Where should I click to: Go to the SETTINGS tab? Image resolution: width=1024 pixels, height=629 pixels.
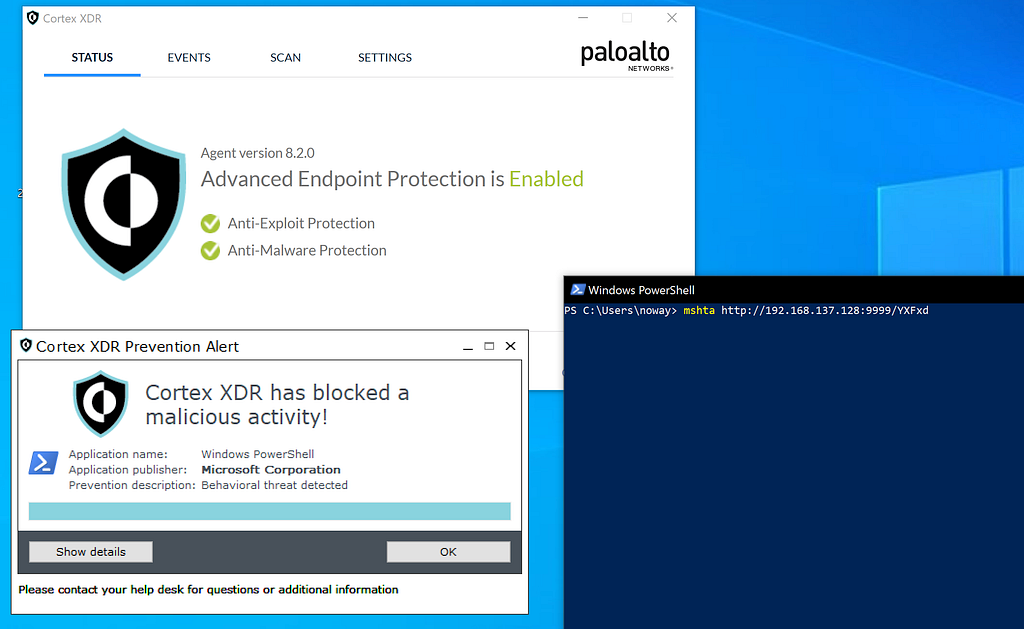(x=385, y=57)
